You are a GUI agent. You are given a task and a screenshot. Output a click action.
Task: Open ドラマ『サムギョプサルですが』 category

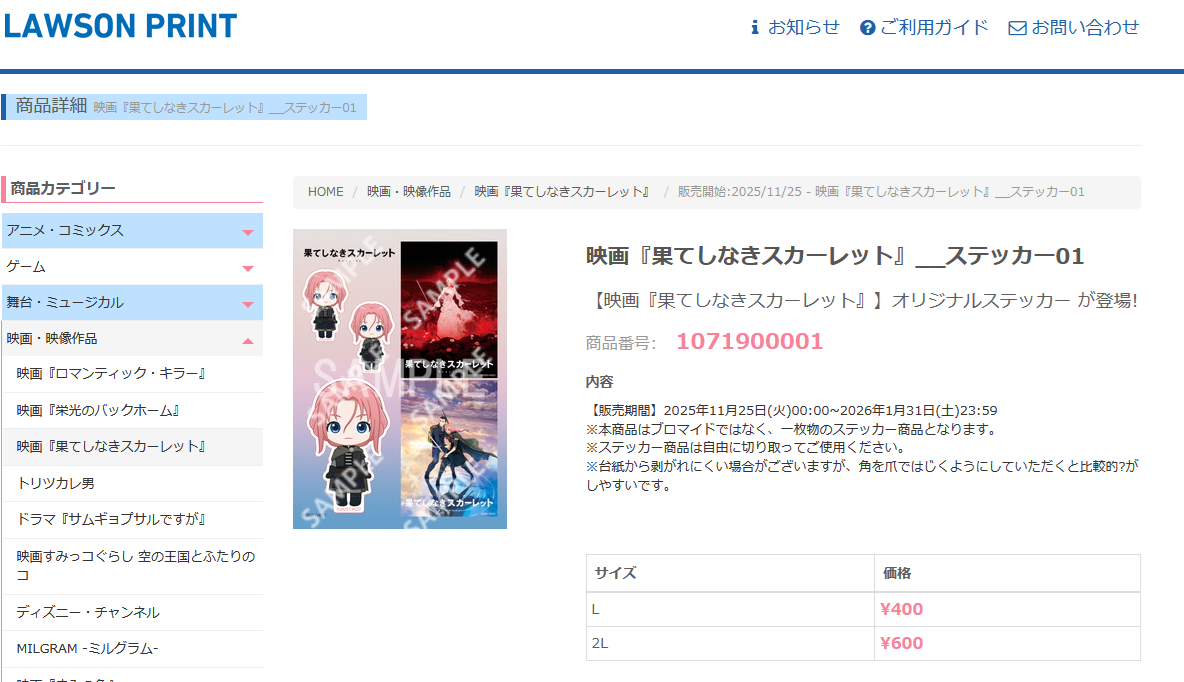click(111, 520)
